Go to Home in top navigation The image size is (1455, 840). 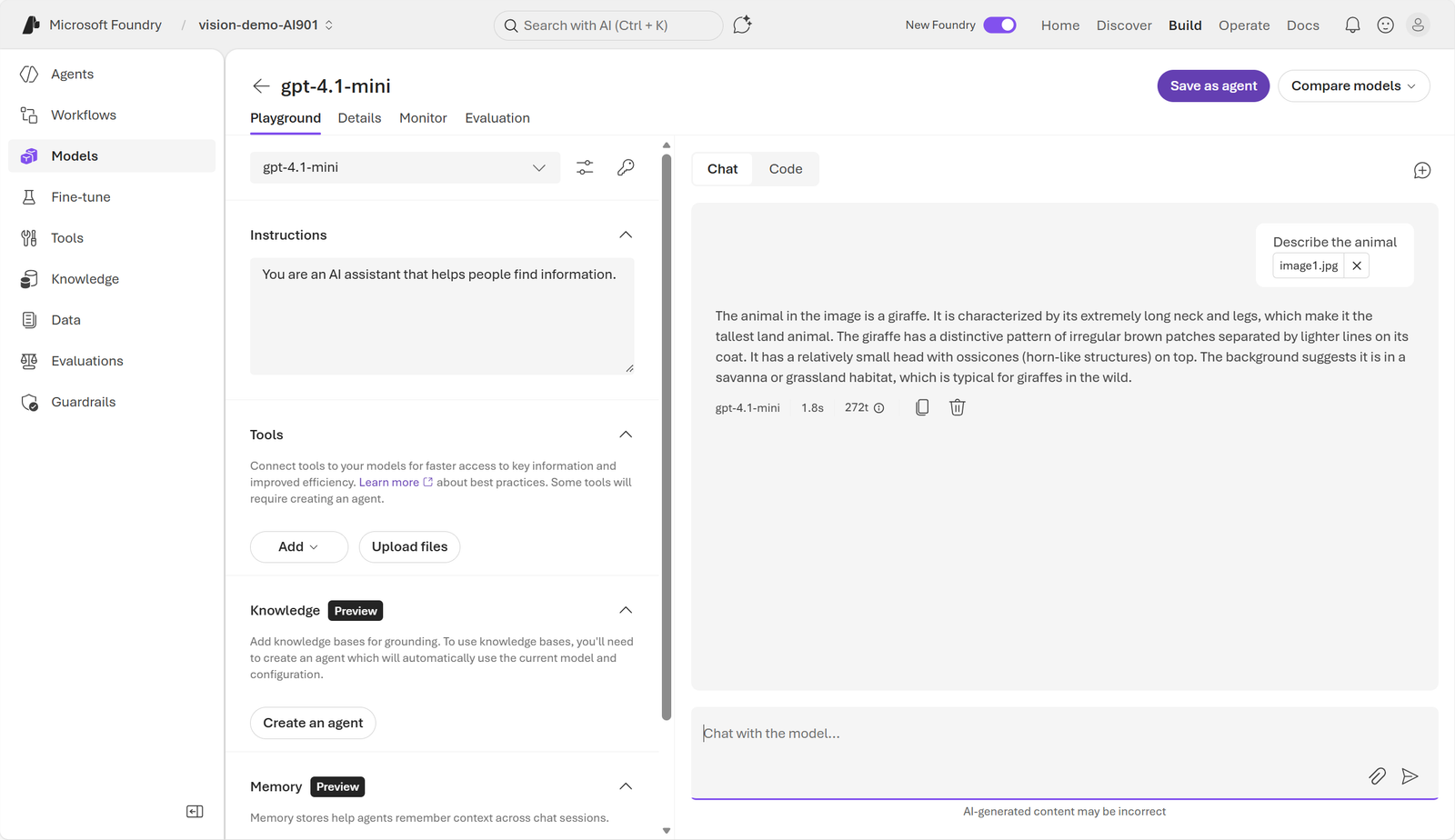tap(1060, 25)
